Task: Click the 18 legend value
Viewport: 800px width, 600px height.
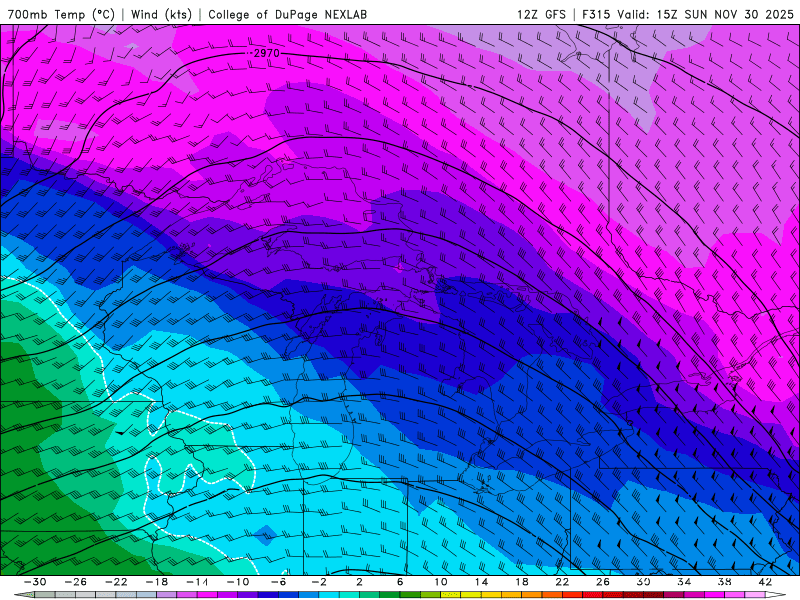Action: [x=521, y=582]
